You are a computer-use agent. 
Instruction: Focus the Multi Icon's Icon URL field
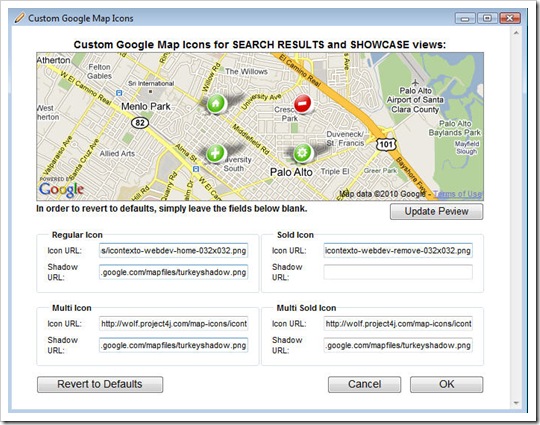(174, 324)
